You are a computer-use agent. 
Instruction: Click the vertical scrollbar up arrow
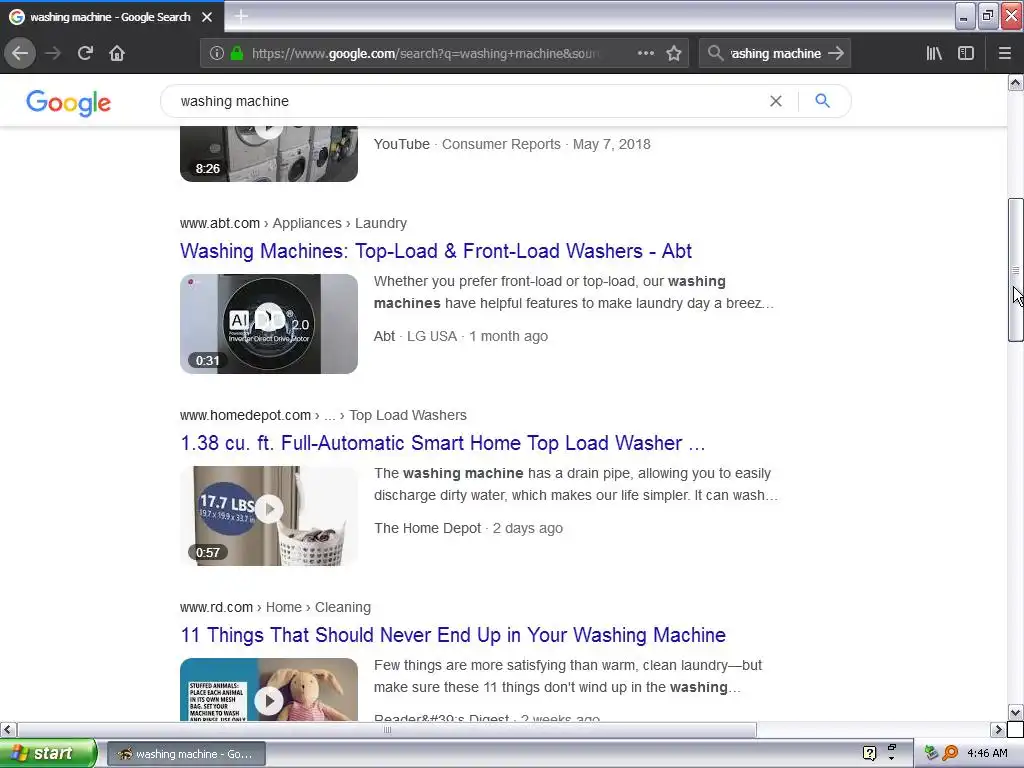1016,82
